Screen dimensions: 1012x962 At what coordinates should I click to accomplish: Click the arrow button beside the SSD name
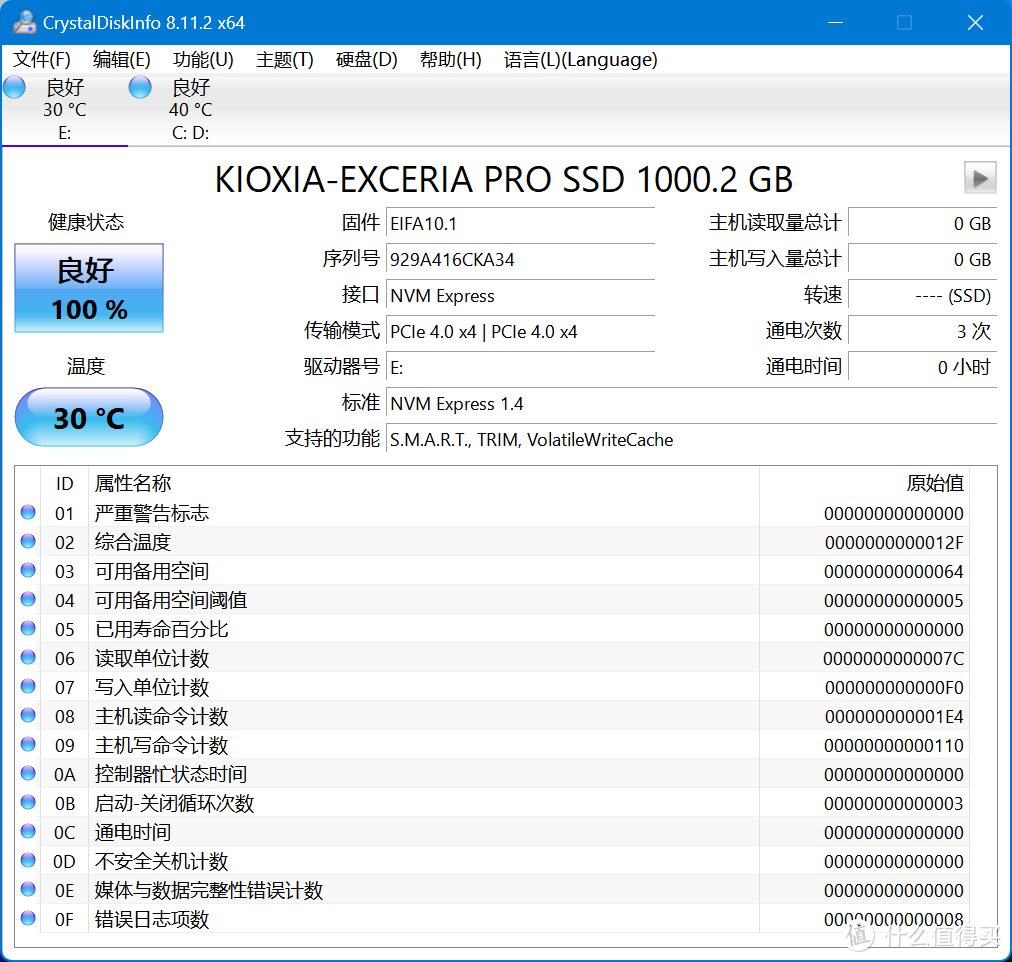coord(980,178)
